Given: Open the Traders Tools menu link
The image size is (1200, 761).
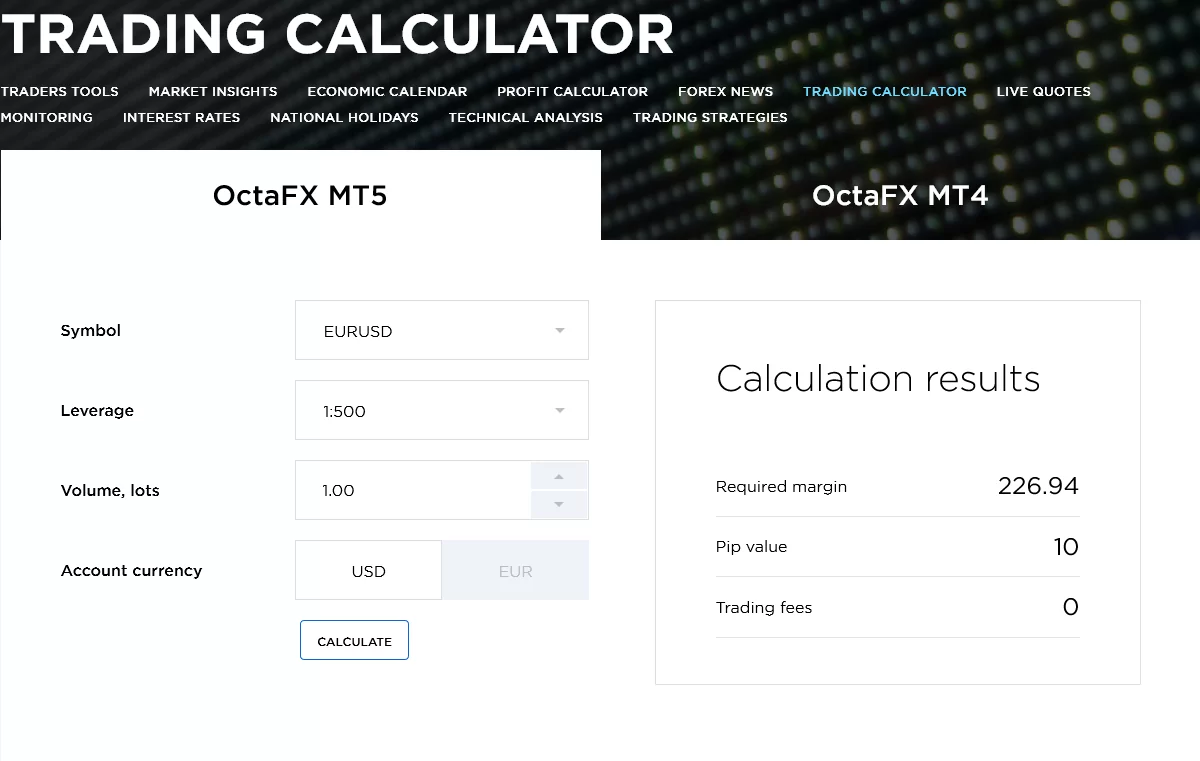Looking at the screenshot, I should (60, 91).
